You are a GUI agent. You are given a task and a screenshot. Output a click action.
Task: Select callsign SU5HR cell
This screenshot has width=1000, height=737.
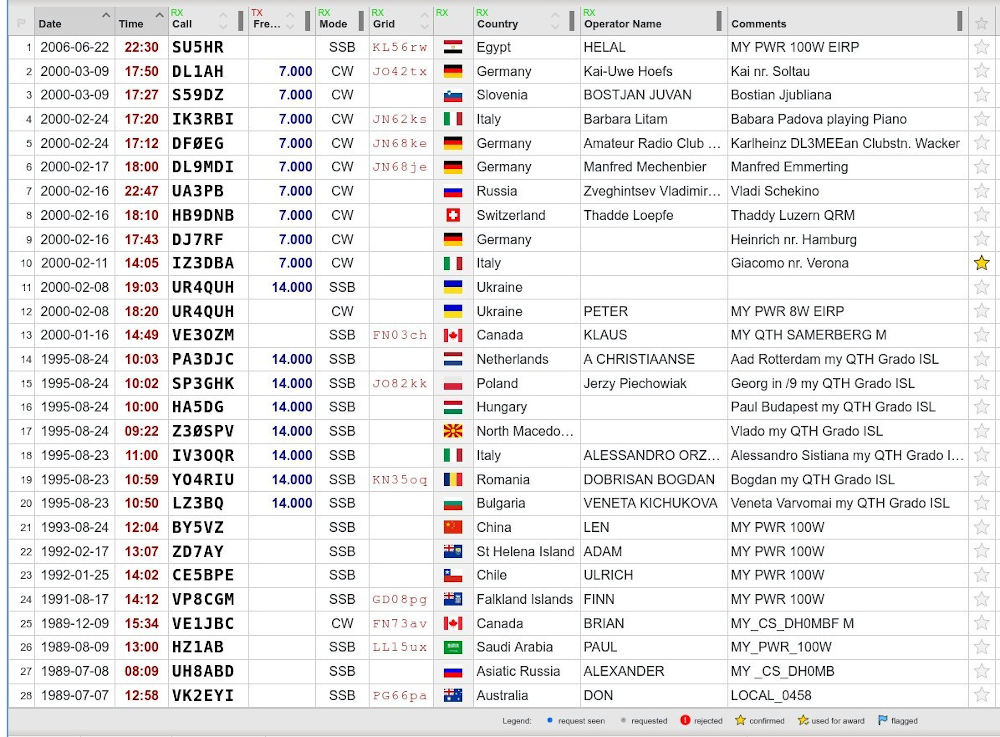[209, 47]
